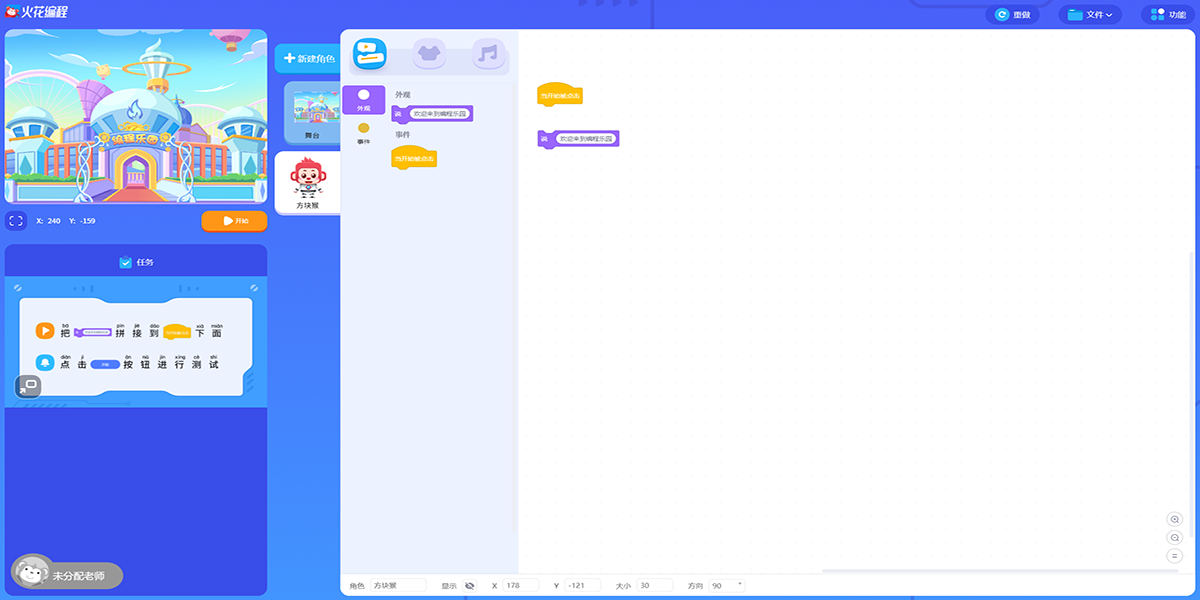This screenshot has height=600, width=1200.
Task: Click the expand task panel icon
Action: [x=28, y=385]
